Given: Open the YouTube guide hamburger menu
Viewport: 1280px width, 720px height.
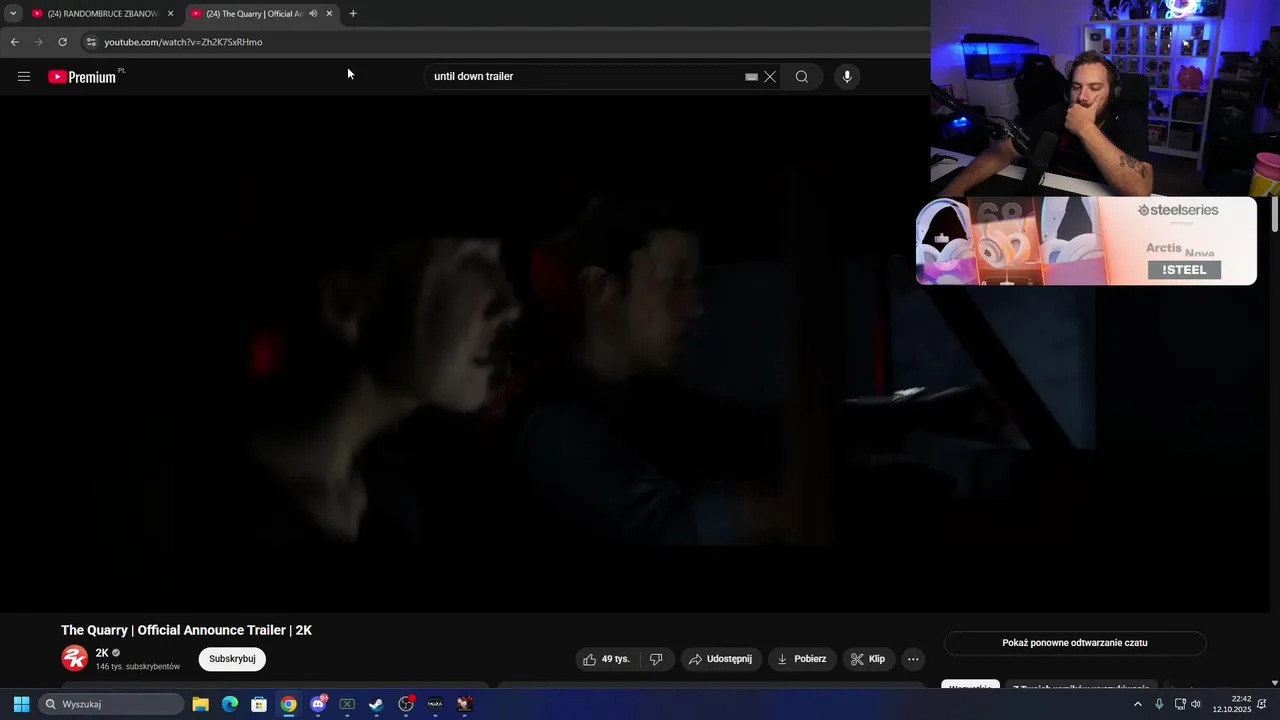Looking at the screenshot, I should point(24,76).
